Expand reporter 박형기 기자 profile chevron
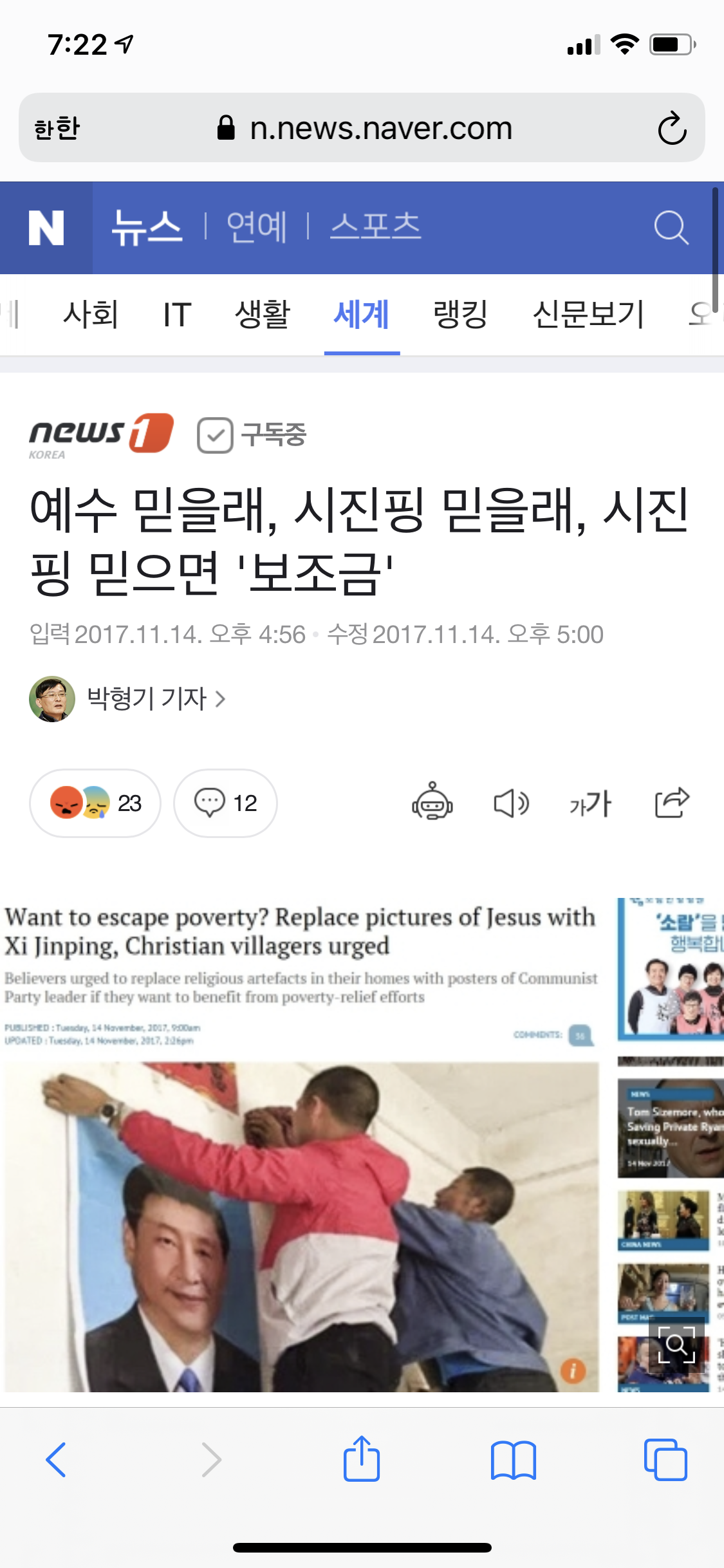 pos(220,698)
